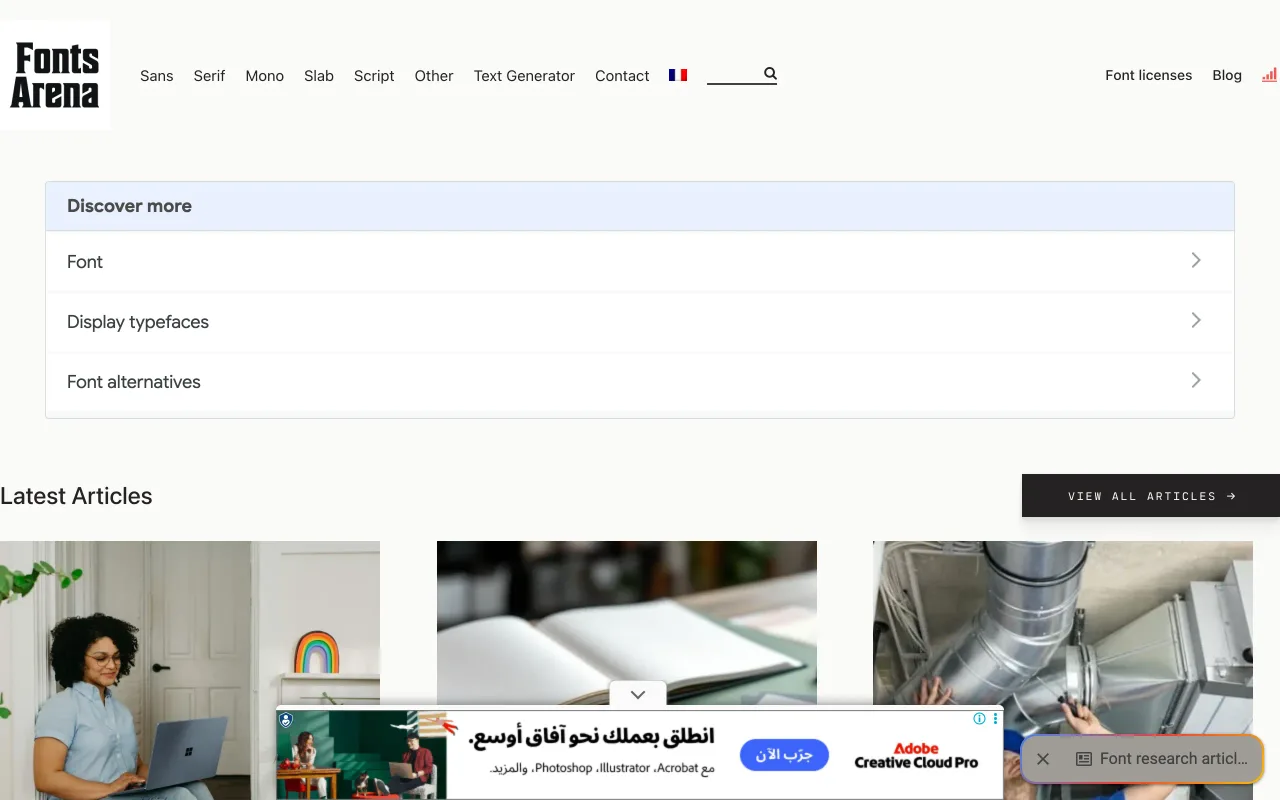Go to the Other fonts category
Viewport: 1280px width, 800px height.
[434, 76]
